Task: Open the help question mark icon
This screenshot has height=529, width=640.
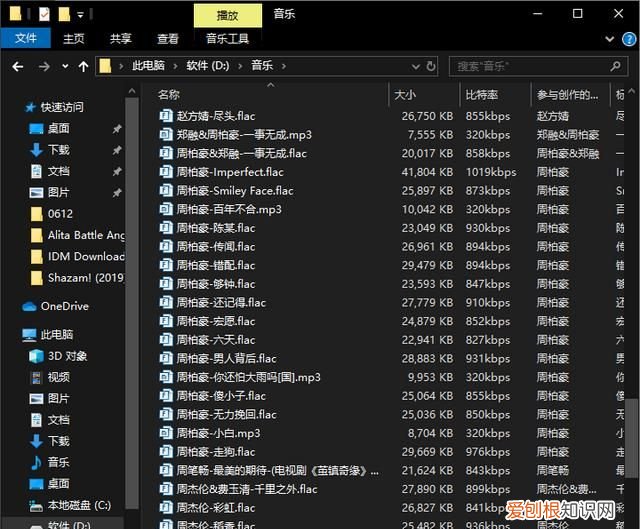Action: tap(629, 39)
